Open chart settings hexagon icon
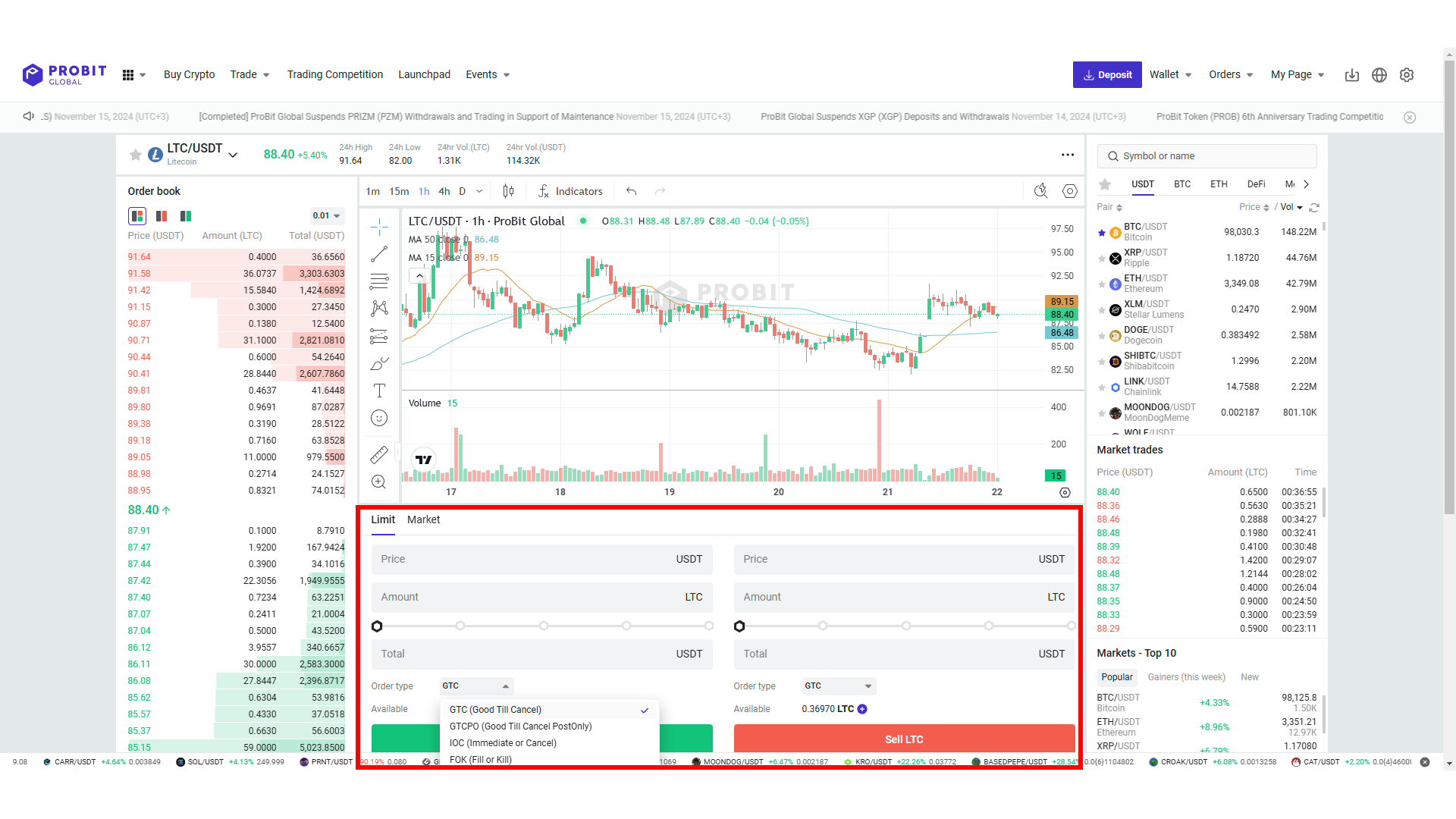Image resolution: width=1456 pixels, height=819 pixels. point(1070,191)
